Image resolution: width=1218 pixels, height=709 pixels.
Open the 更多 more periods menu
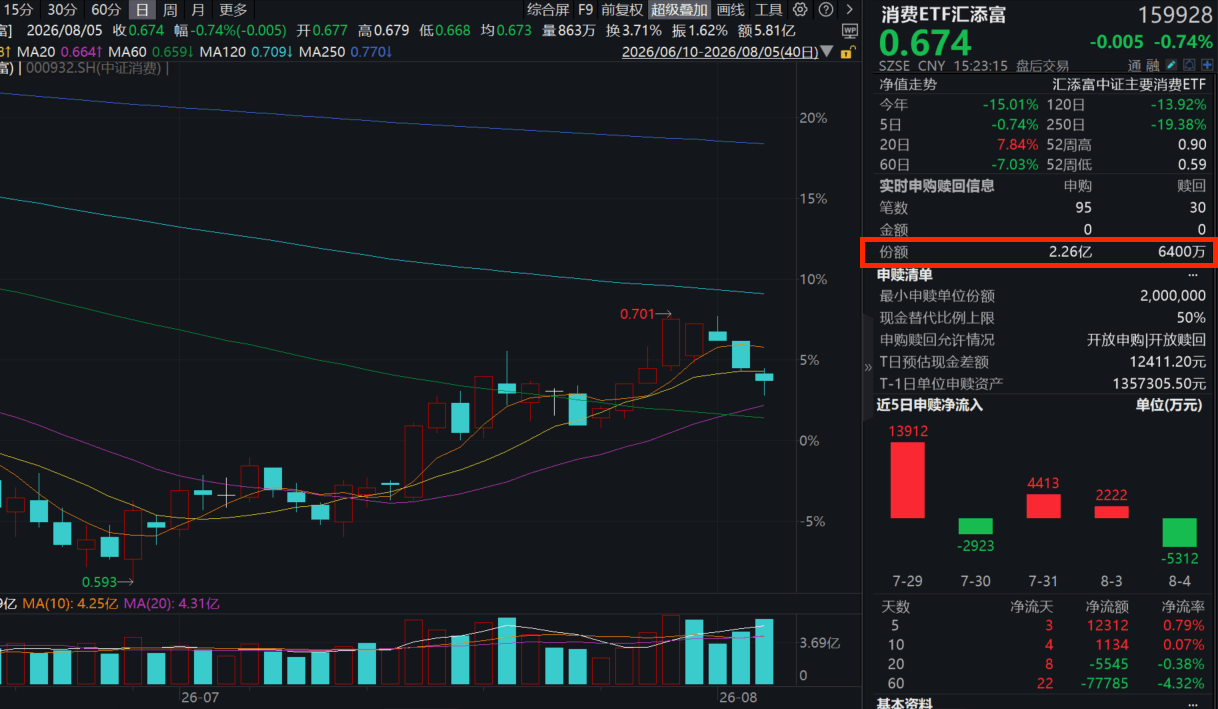tap(233, 10)
